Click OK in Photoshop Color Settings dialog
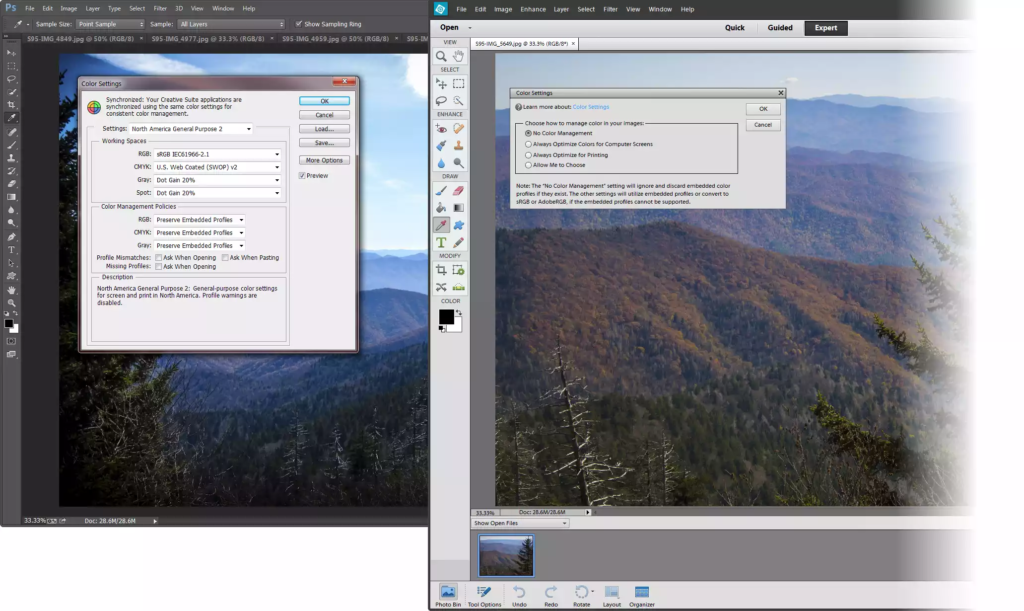Image resolution: width=1024 pixels, height=611 pixels. pyautogui.click(x=325, y=101)
